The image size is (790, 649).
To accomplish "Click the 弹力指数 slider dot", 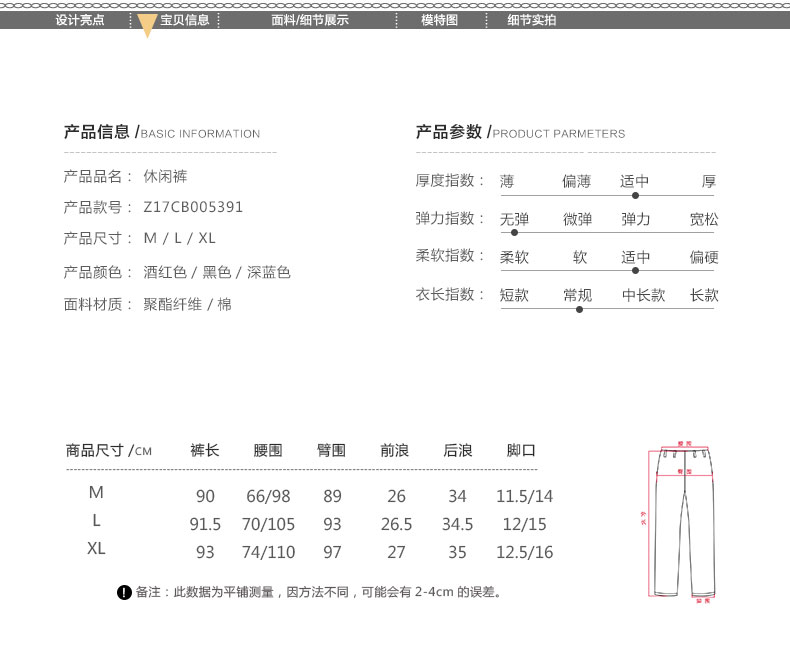I will 514,233.
